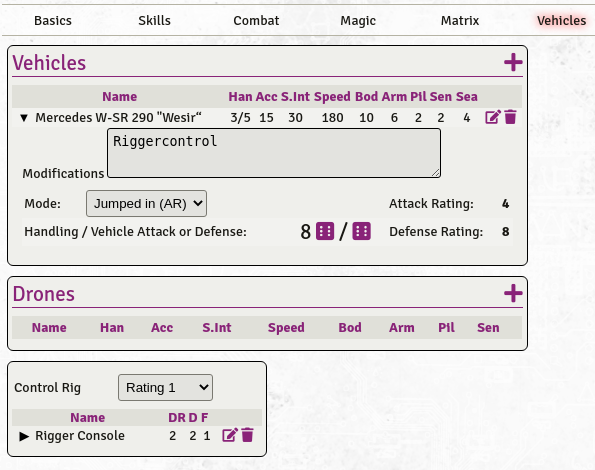Click the Rigger Console name
The height and width of the screenshot is (470, 595).
click(x=80, y=436)
